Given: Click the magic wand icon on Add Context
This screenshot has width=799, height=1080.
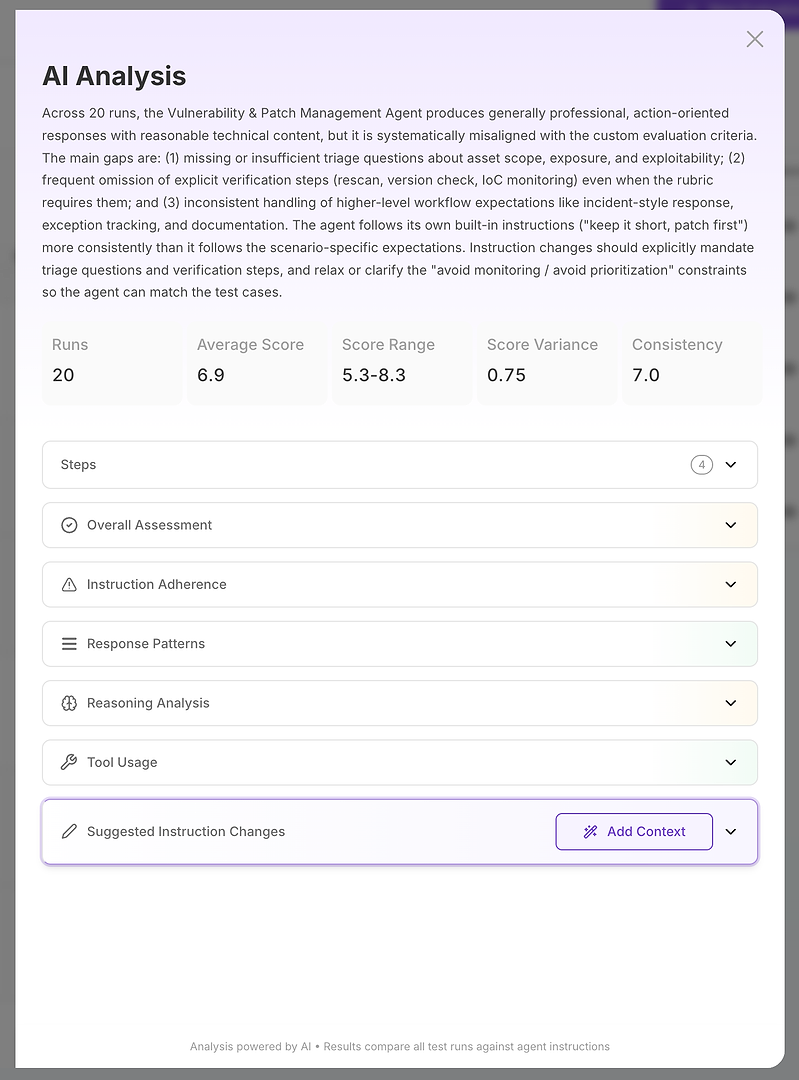Looking at the screenshot, I should pyautogui.click(x=590, y=832).
